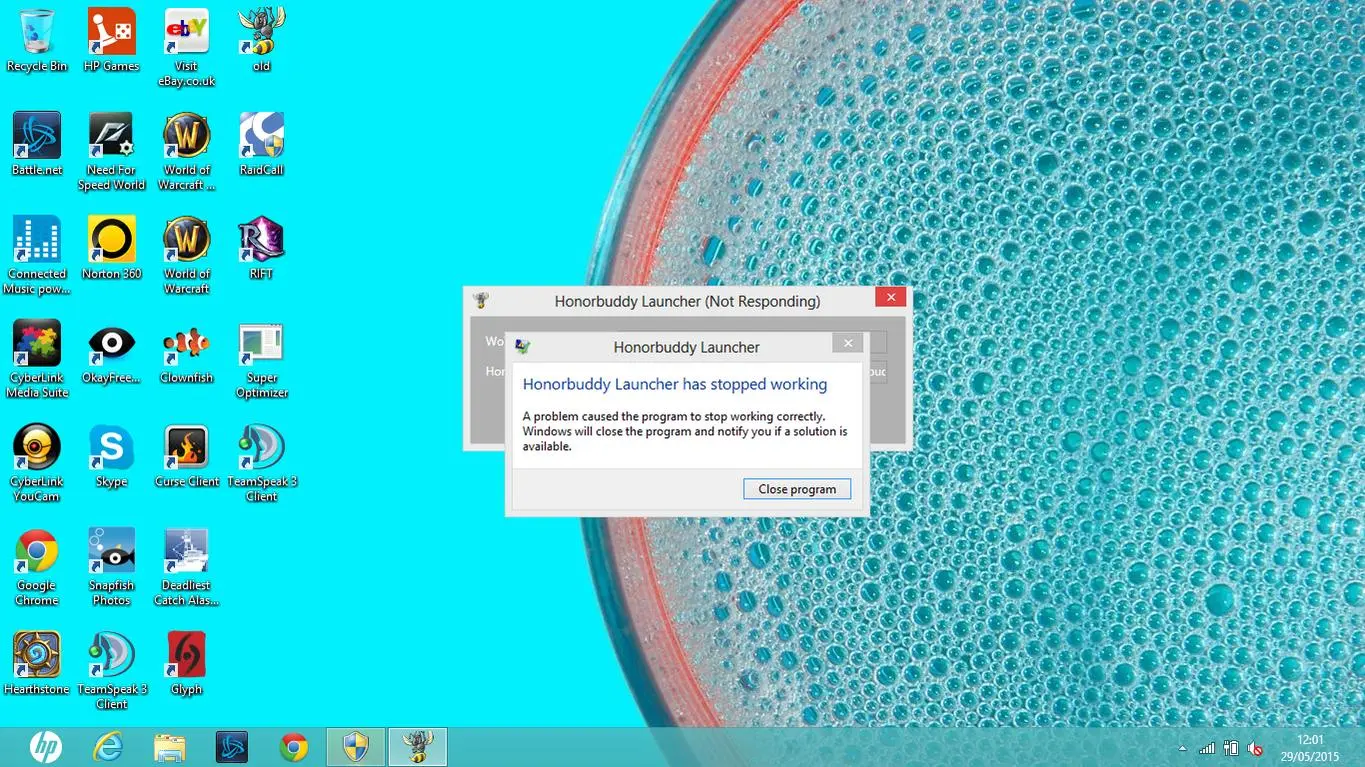Select the Glyph desktop shortcut

186,663
